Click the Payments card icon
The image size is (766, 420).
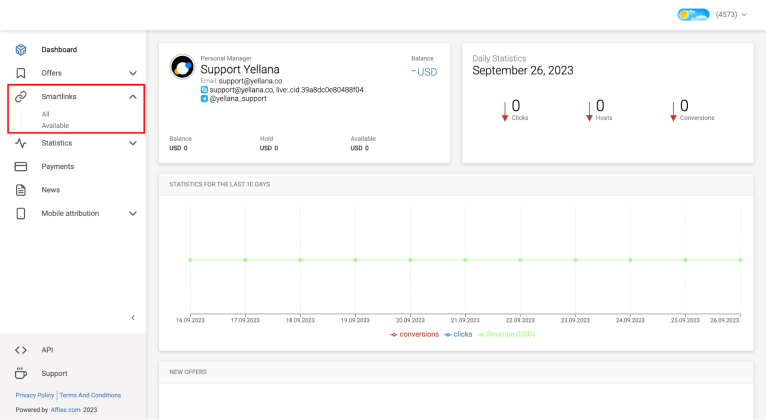pyautogui.click(x=20, y=167)
